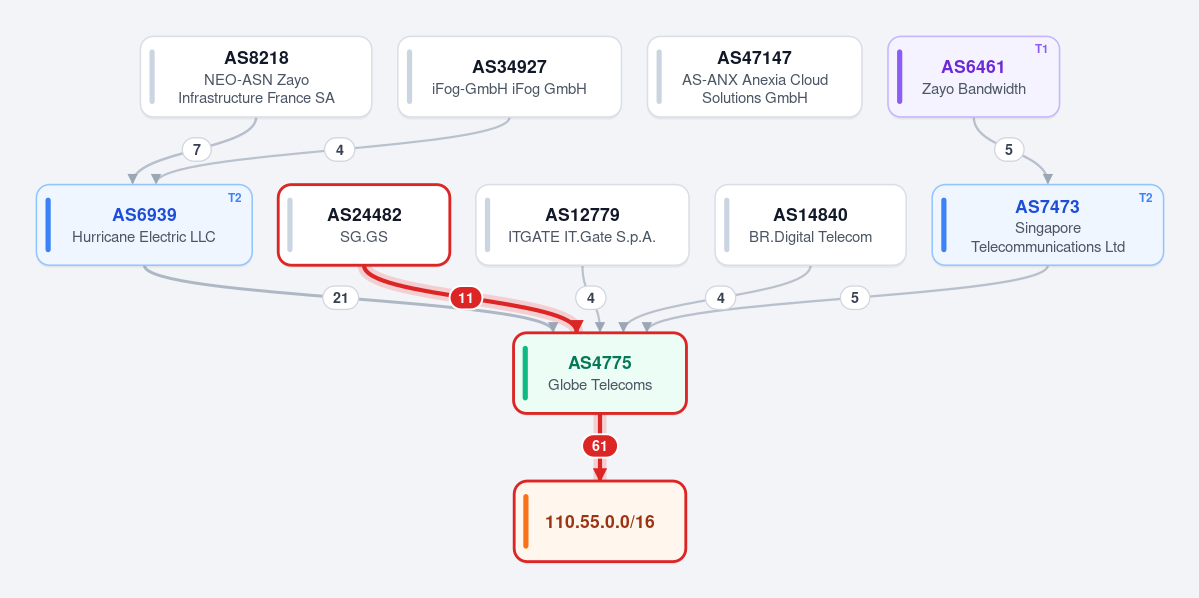
Task: Select the AS8218 NEO-ASN Zayo node
Action: point(256,76)
